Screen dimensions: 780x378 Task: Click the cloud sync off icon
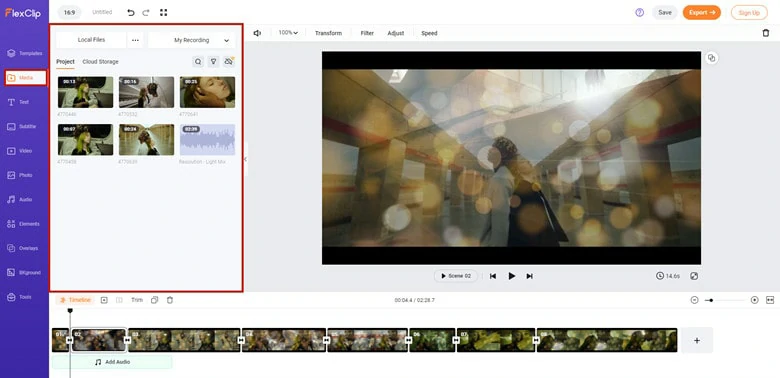click(x=229, y=62)
